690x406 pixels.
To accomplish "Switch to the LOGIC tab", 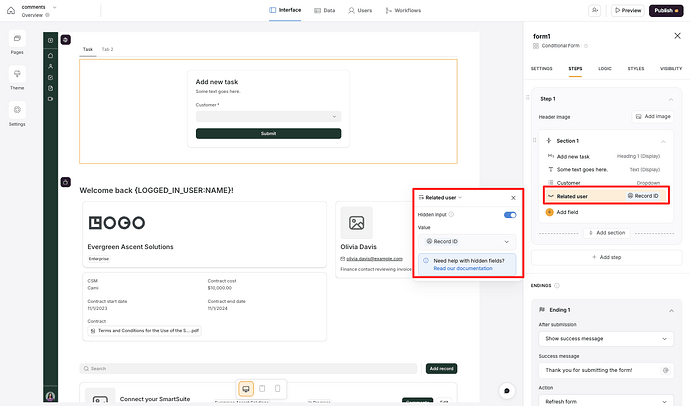I will coord(604,68).
